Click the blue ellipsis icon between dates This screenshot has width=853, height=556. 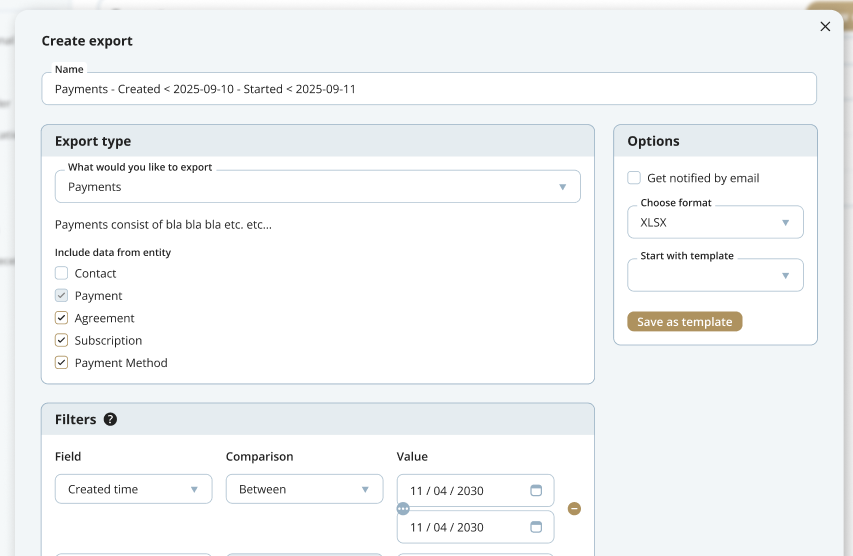tap(403, 508)
